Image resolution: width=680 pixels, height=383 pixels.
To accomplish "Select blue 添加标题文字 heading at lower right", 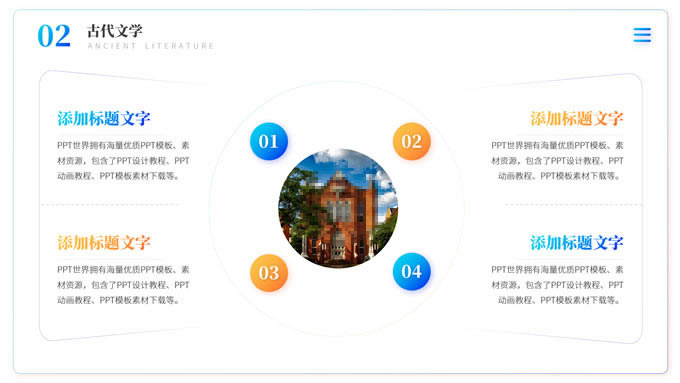I will (x=577, y=242).
